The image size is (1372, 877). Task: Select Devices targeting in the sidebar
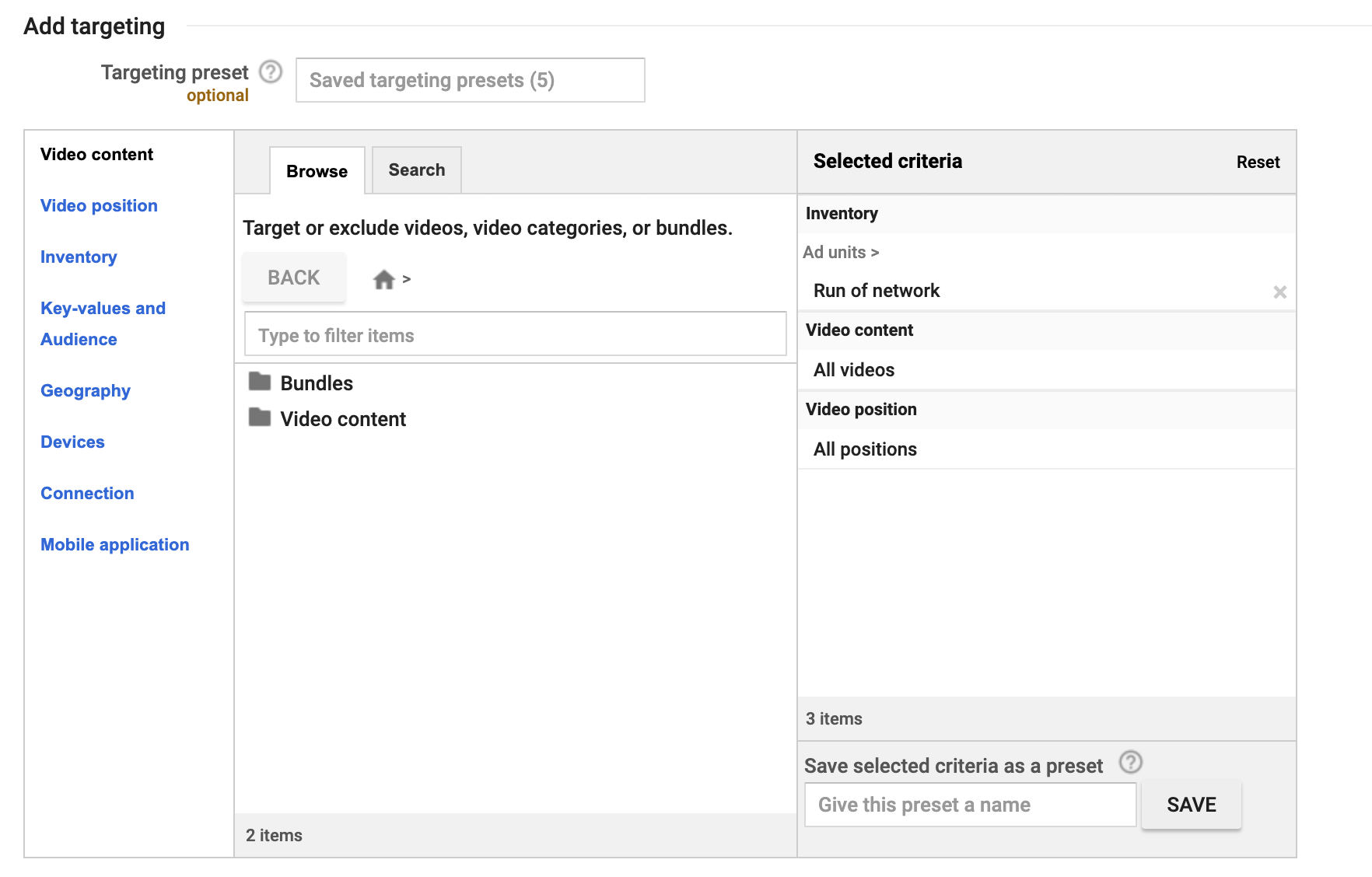[x=72, y=442]
